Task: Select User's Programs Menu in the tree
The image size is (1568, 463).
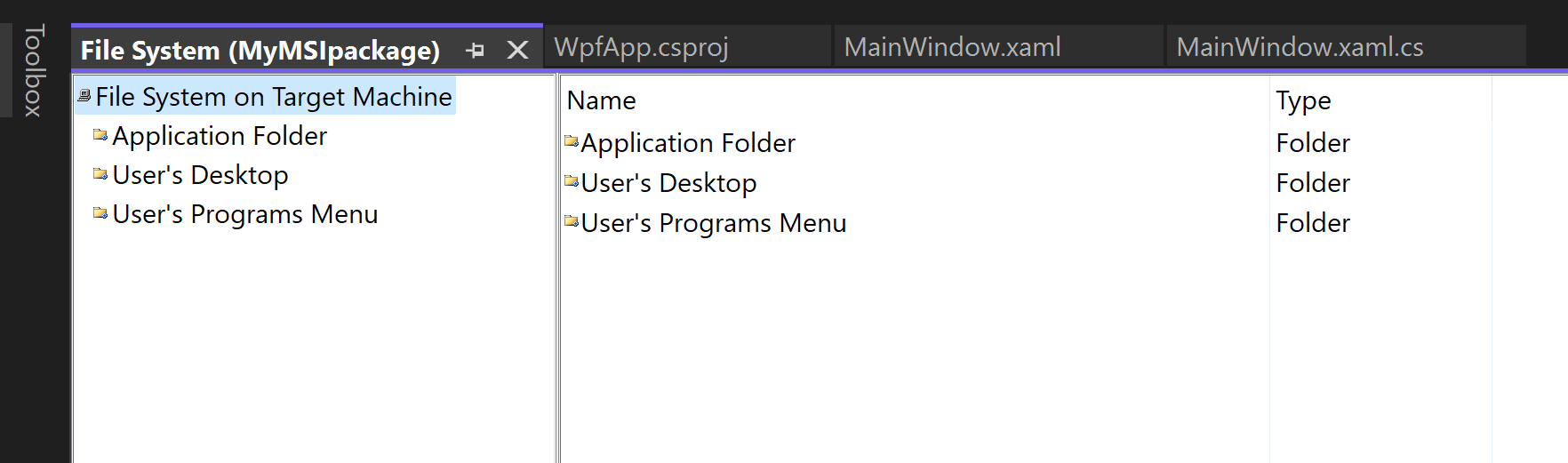Action: (x=245, y=214)
